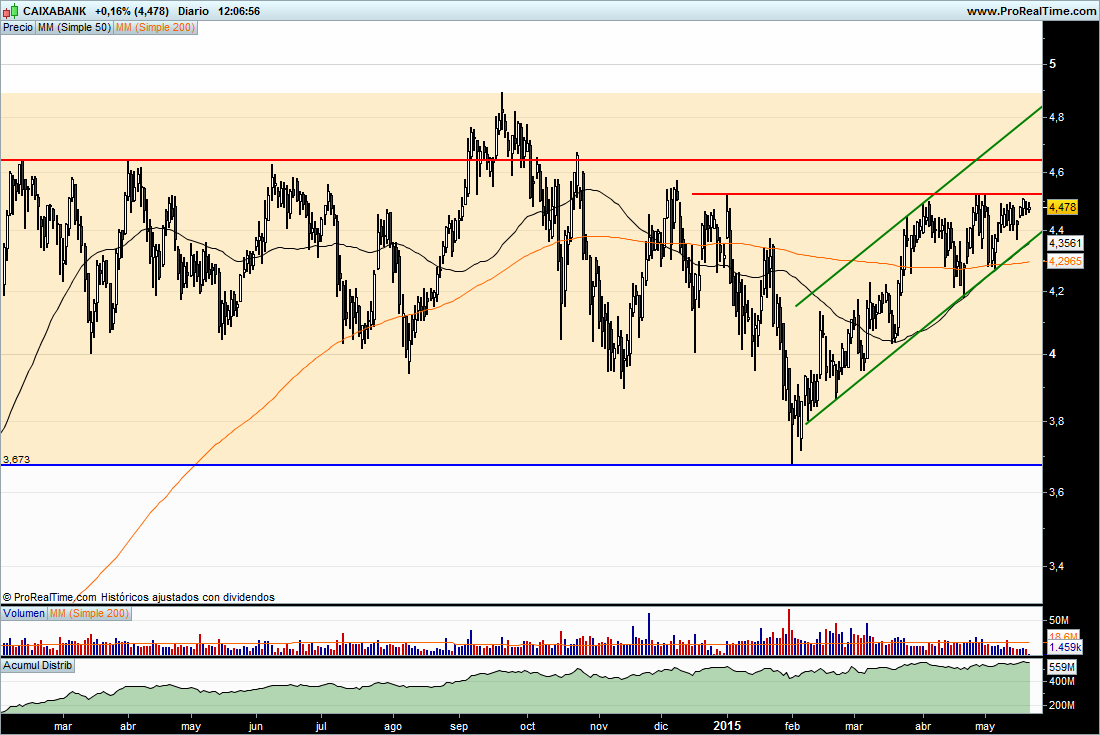Select the Precio legend label
The image size is (1100, 735).
tap(18, 27)
